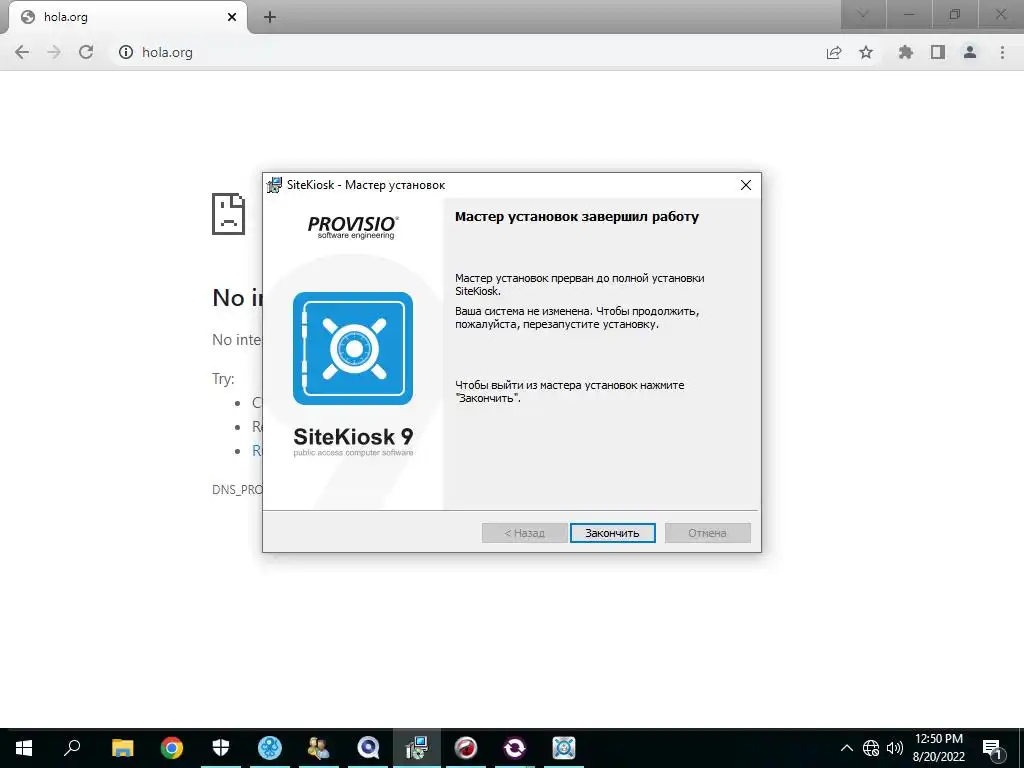Viewport: 1024px width, 768px height.
Task: Open tab search dropdown arrow in Chrome
Action: pyautogui.click(x=863, y=14)
